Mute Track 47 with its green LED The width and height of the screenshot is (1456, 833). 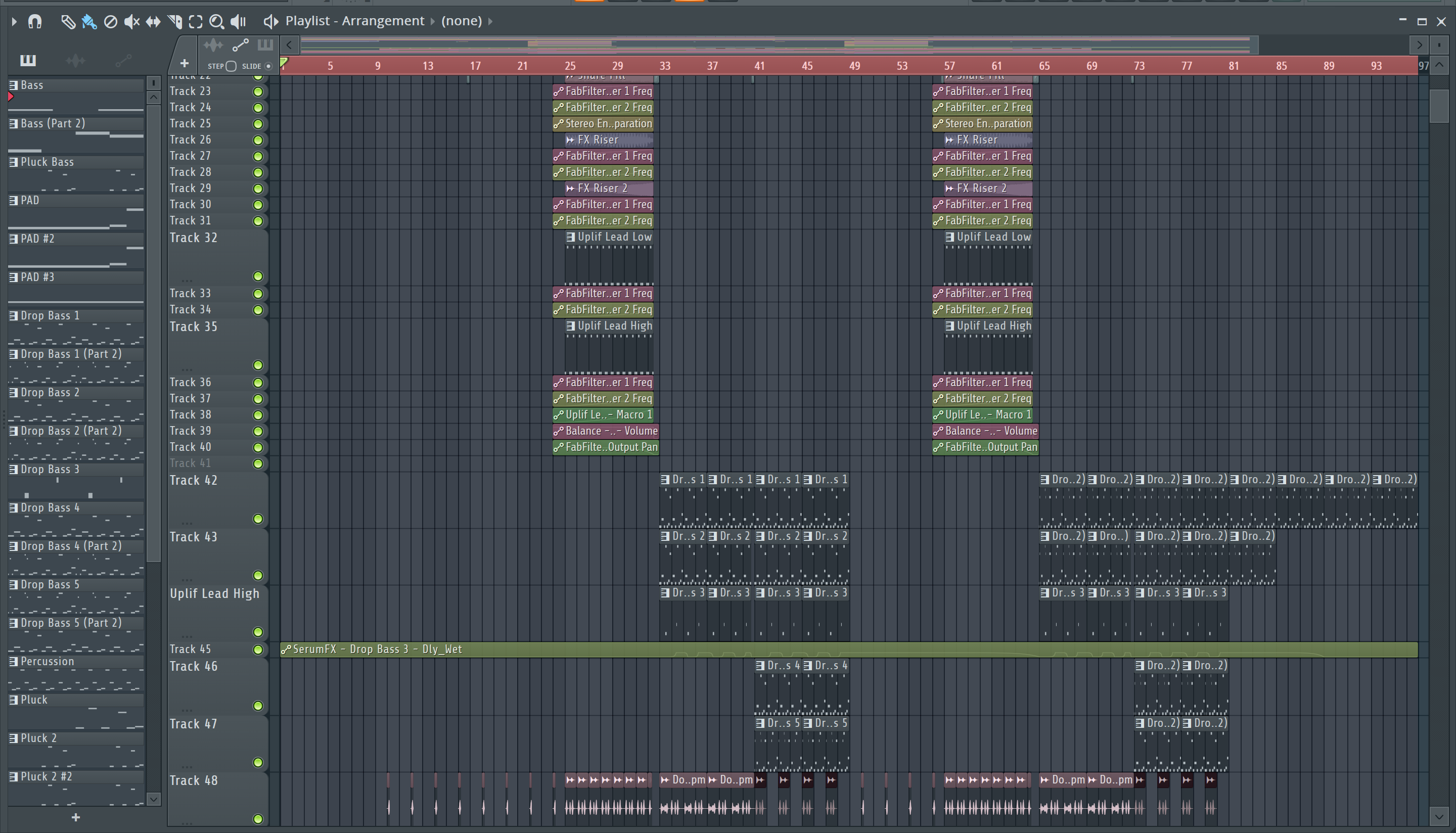[258, 763]
